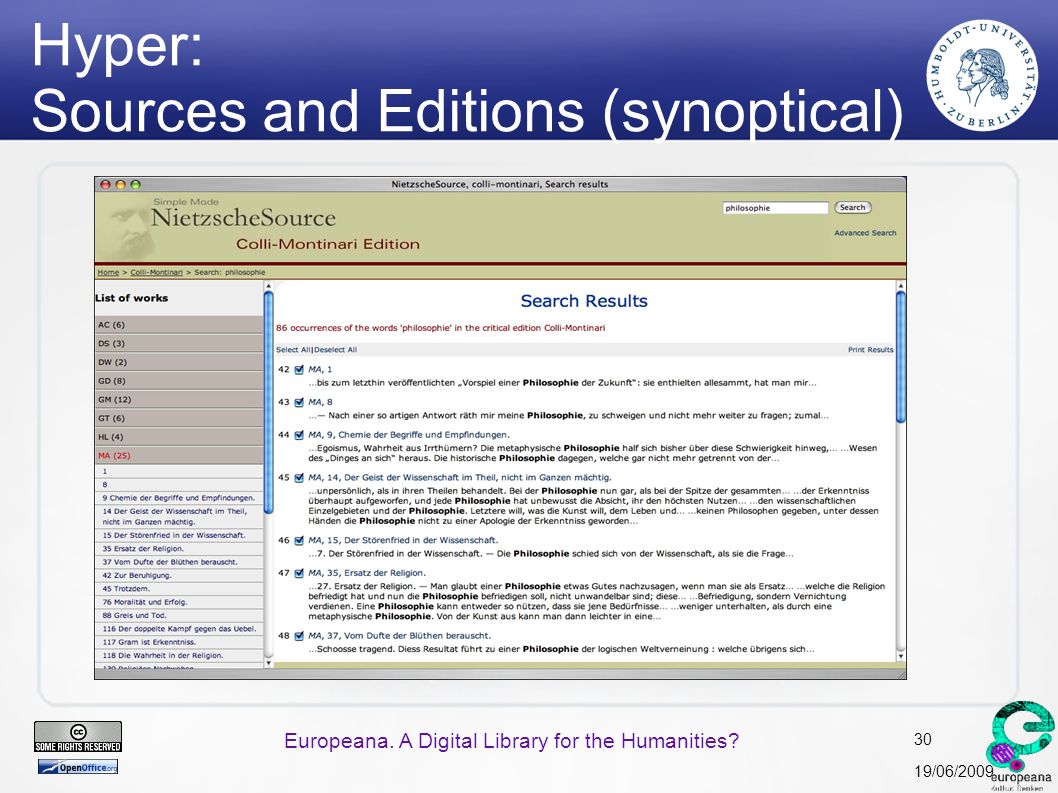1058x793 pixels.
Task: Click the list of works scrollbar thumb
Action: pos(269,401)
